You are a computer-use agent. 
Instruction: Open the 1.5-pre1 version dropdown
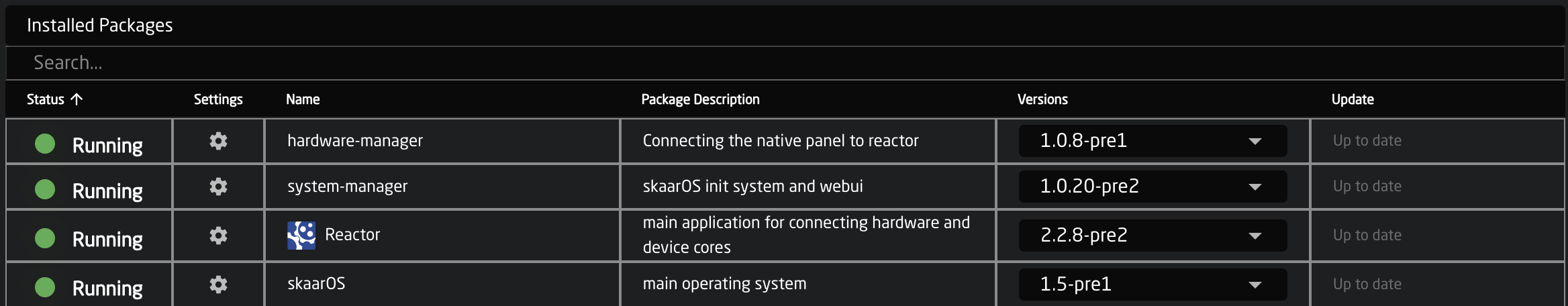click(1153, 285)
